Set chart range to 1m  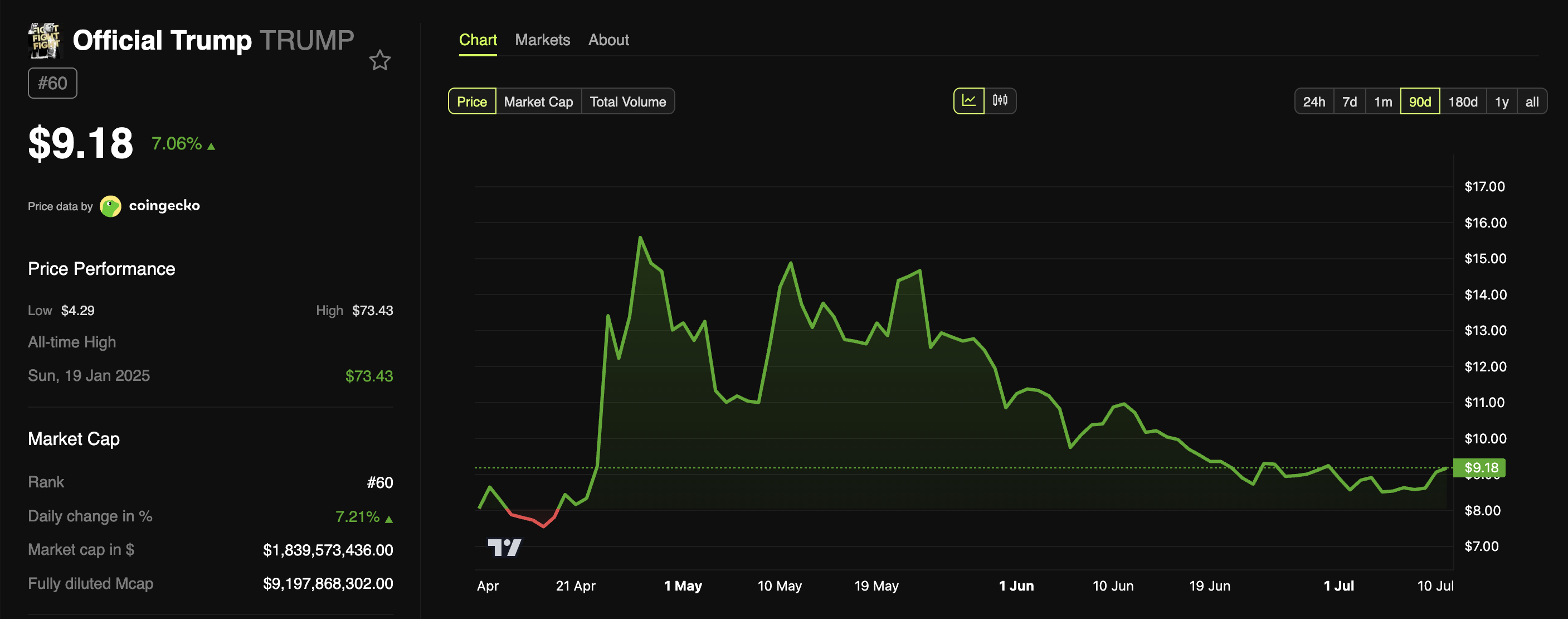(1382, 101)
